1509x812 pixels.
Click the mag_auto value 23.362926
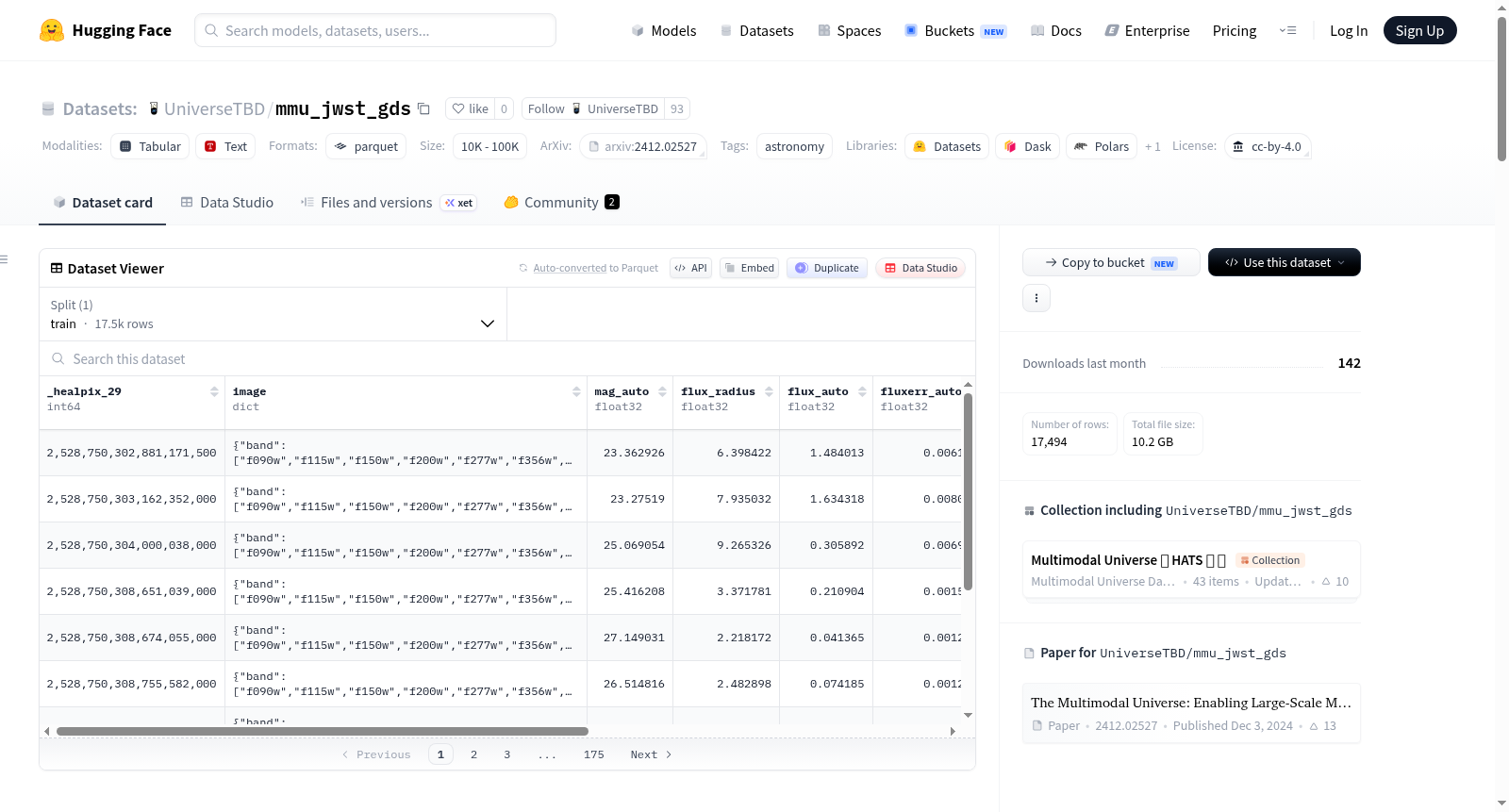pos(634,453)
